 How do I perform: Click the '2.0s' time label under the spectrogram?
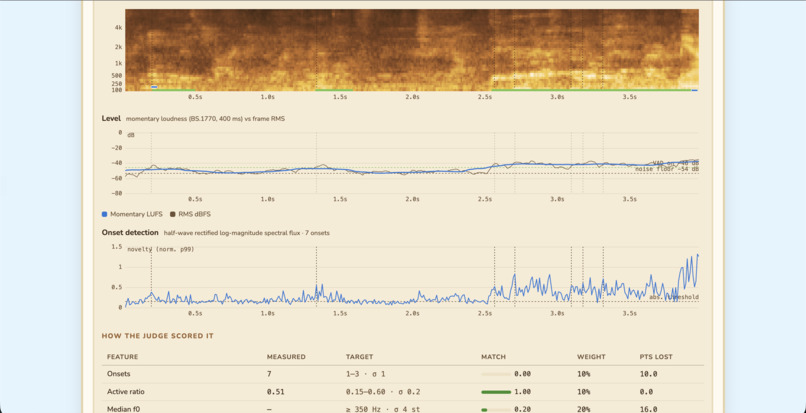(x=412, y=97)
